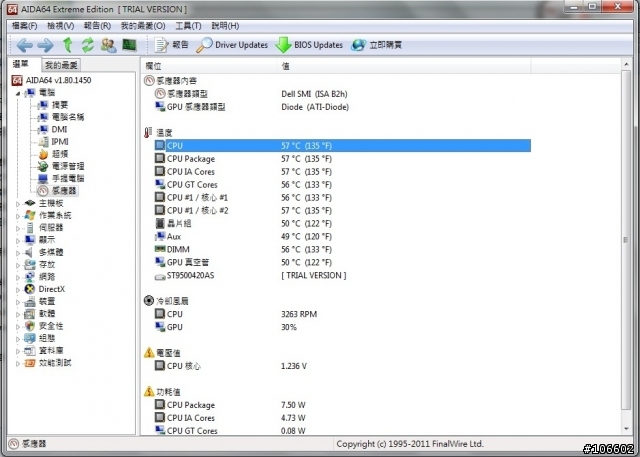Expand 伺服器 tree node
640x457 pixels.
(x=18, y=228)
